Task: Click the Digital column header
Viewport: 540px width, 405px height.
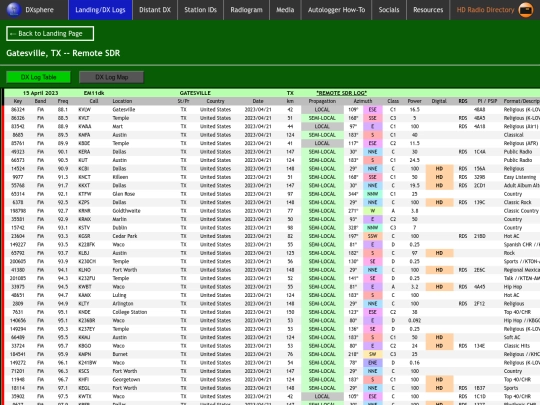Action: pos(439,101)
